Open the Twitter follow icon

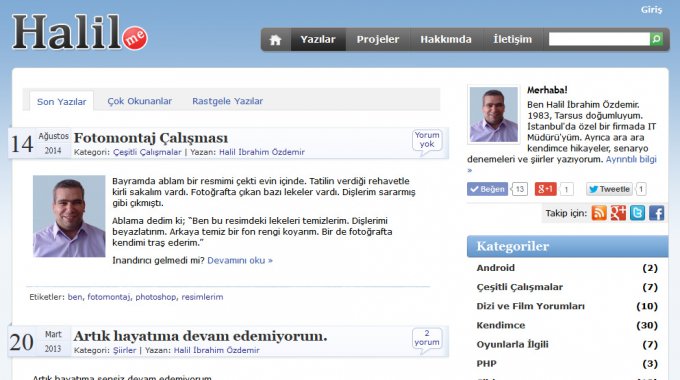[637, 213]
